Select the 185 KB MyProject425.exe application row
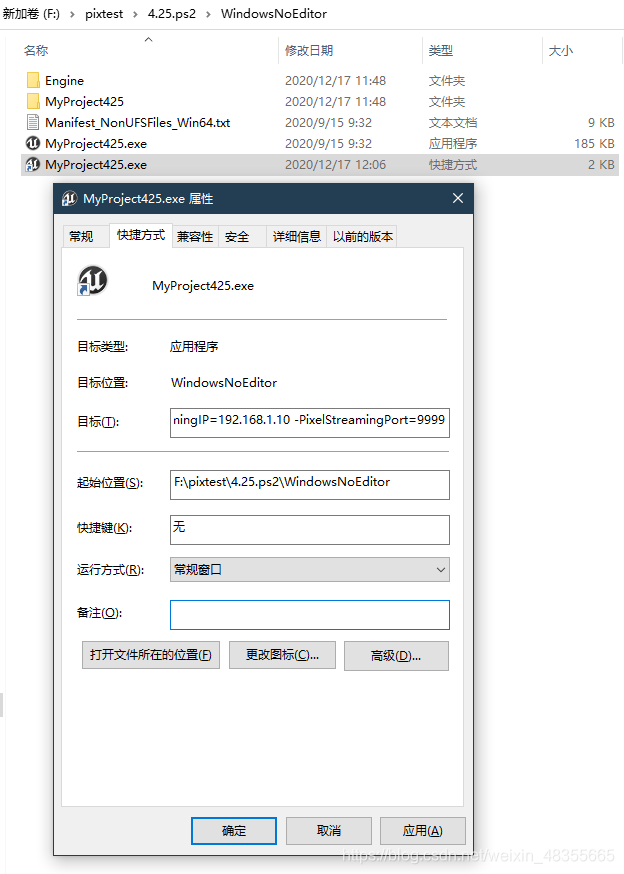 pyautogui.click(x=320, y=143)
